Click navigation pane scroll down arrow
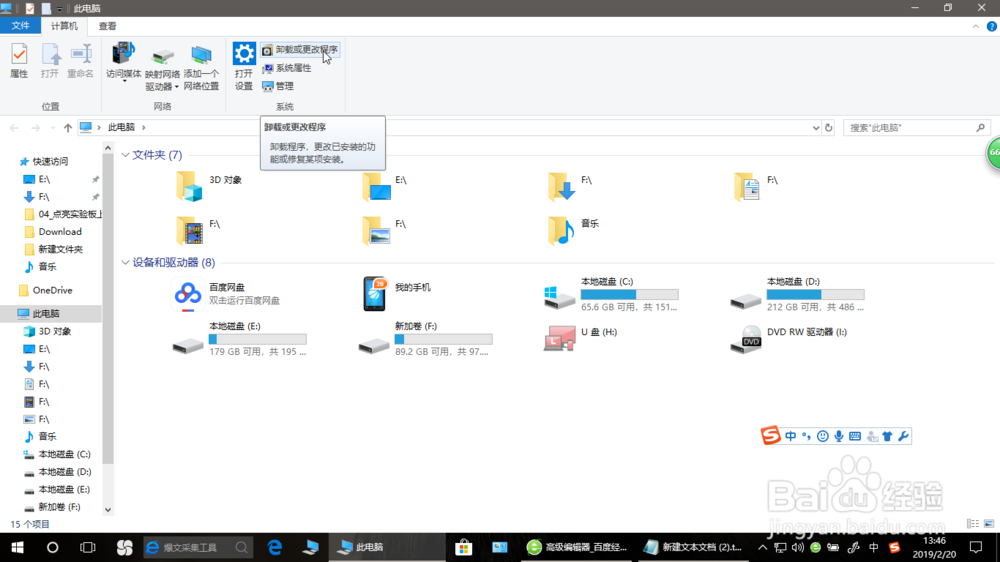Image resolution: width=1000 pixels, height=562 pixels. 108,510
